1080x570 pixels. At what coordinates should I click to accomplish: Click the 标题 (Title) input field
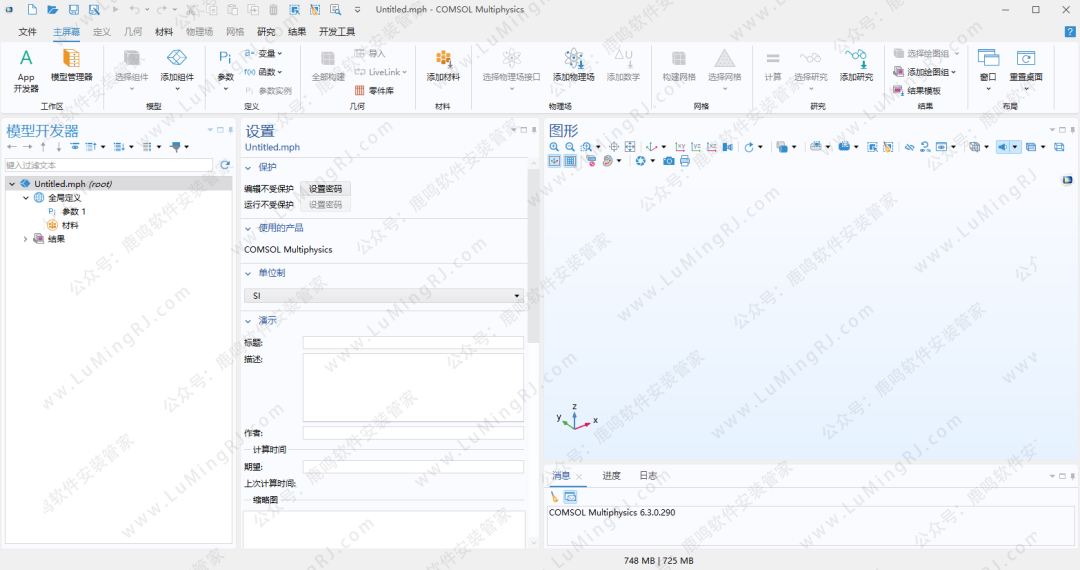413,343
